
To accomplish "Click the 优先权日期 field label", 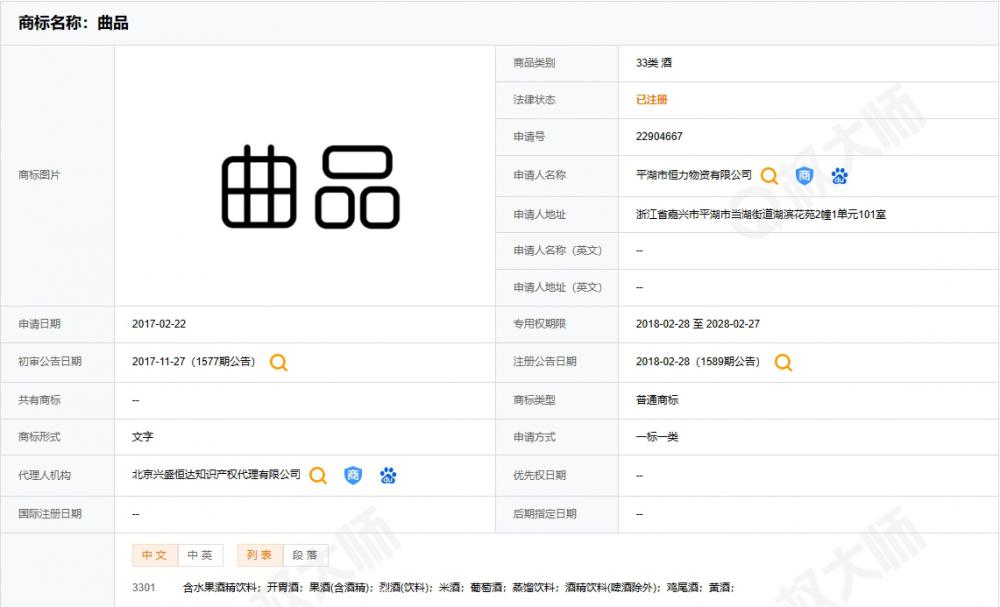I will point(540,475).
